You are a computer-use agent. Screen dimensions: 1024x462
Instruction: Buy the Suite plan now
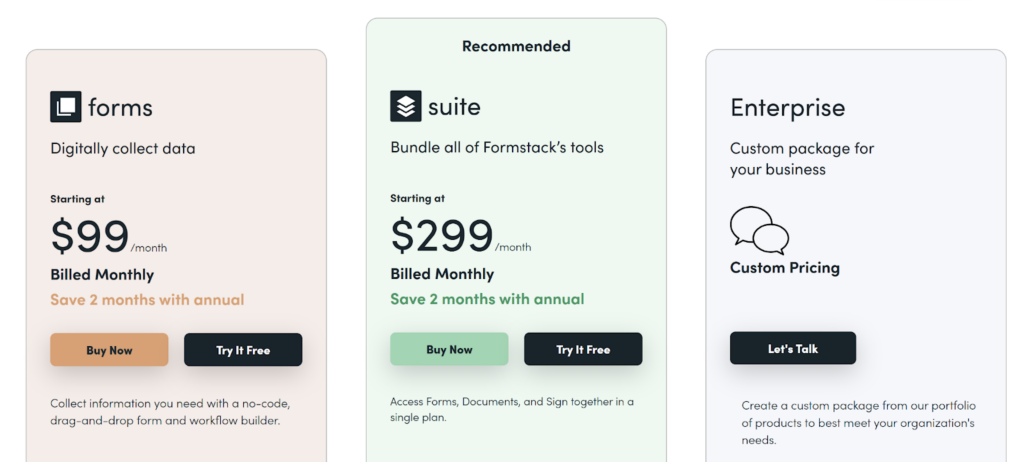449,349
